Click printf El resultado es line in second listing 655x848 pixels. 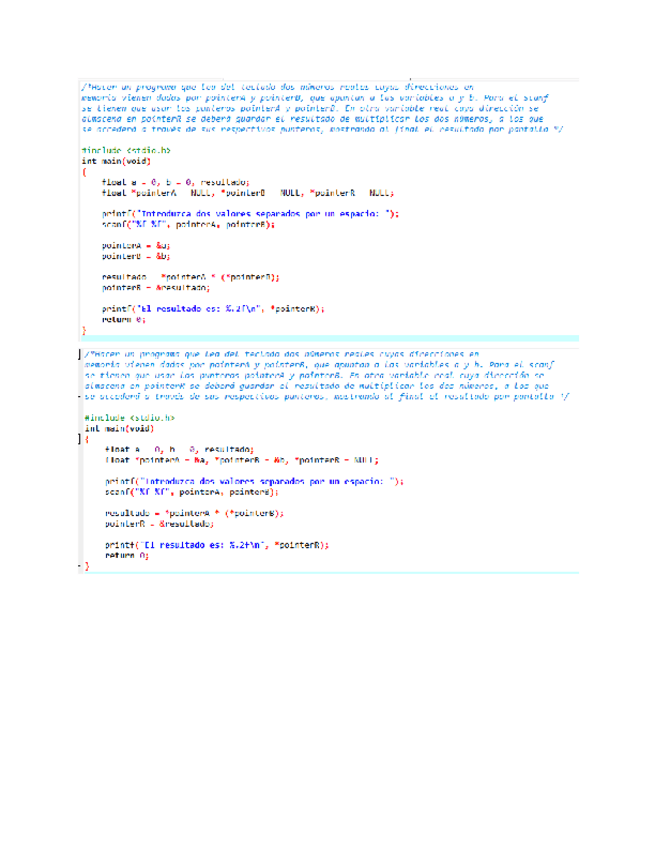pyautogui.click(x=217, y=545)
